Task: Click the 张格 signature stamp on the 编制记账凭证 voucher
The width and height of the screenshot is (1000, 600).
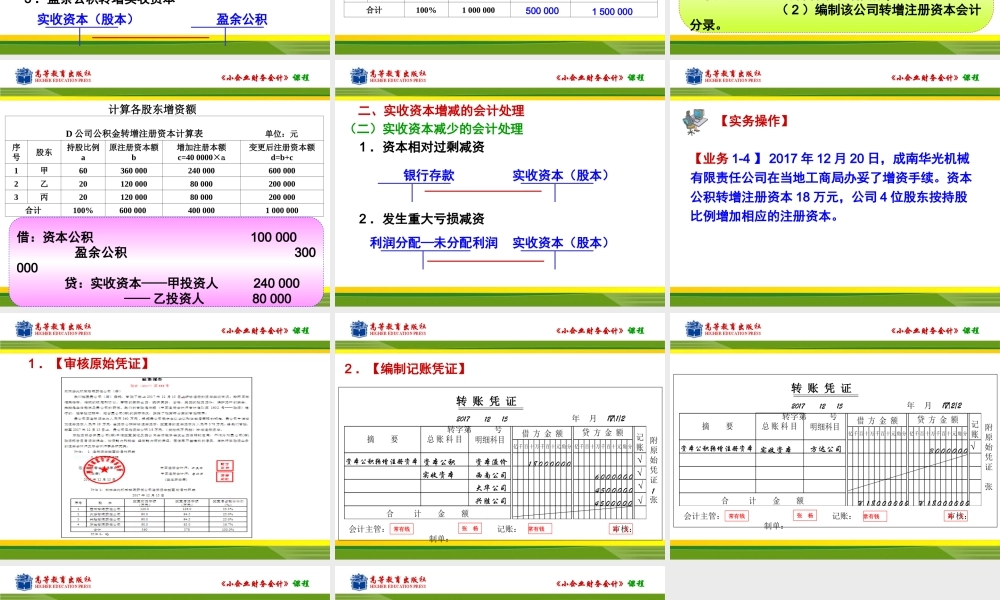Action: click(x=470, y=528)
